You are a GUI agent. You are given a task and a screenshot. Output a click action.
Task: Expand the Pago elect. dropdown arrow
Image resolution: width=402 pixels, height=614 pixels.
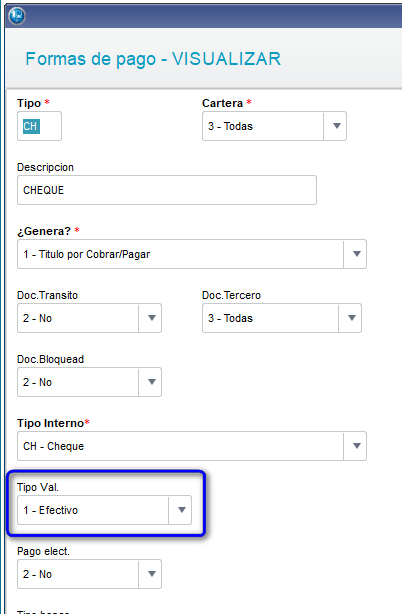coord(151,574)
